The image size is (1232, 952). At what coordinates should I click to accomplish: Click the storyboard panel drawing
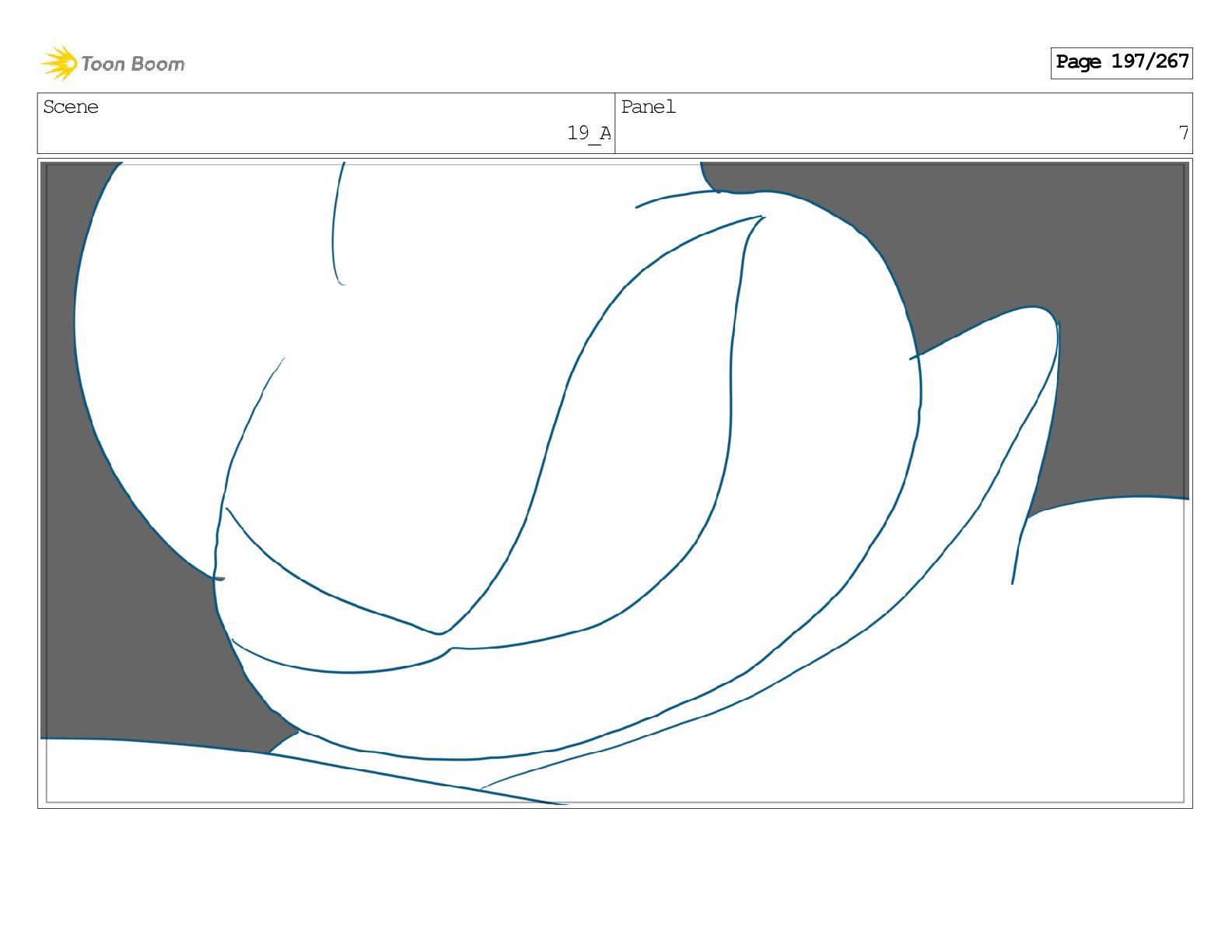click(x=614, y=483)
